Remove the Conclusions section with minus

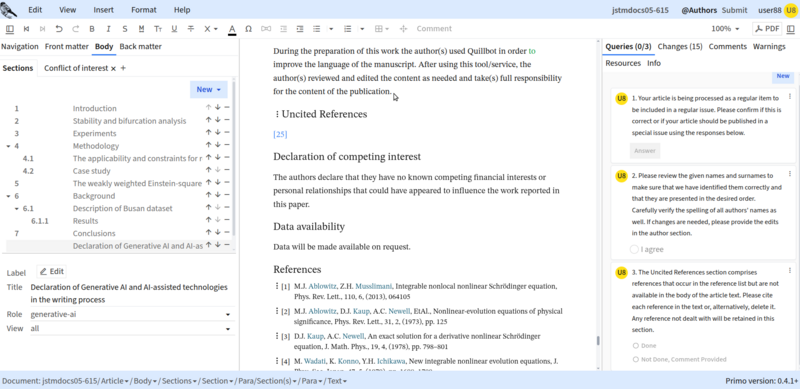pyautogui.click(x=227, y=233)
